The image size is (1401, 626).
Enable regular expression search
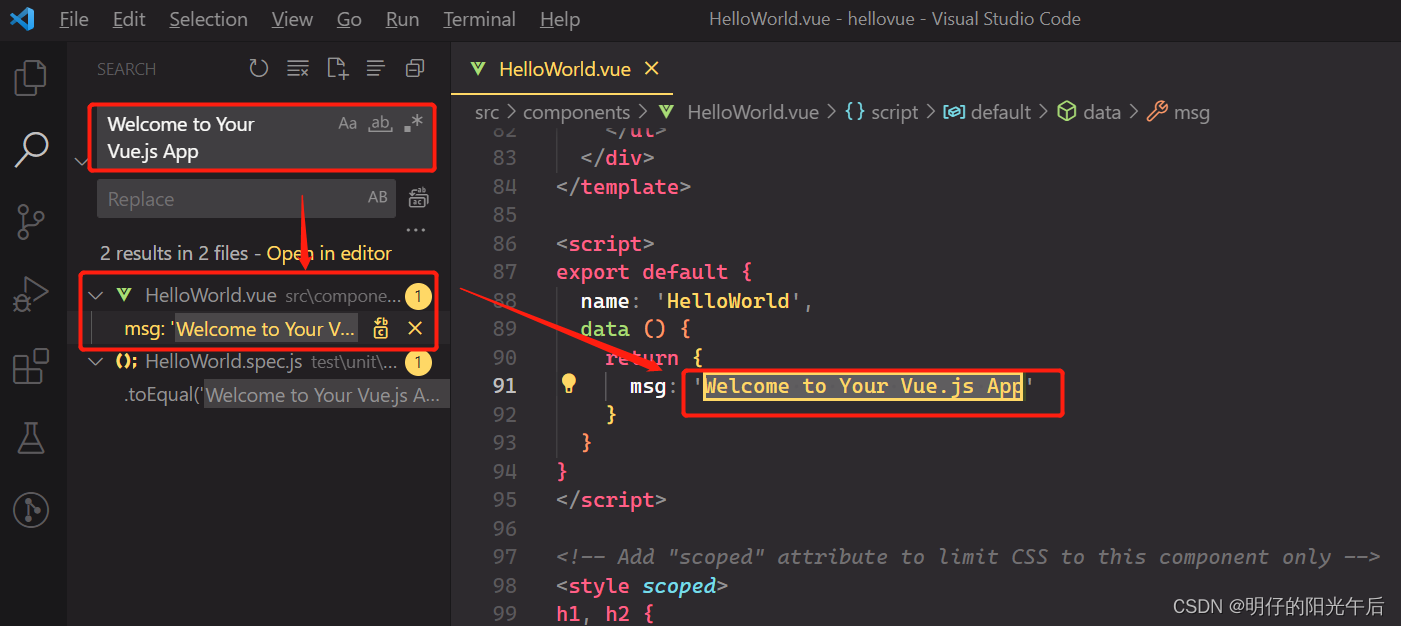tap(413, 123)
